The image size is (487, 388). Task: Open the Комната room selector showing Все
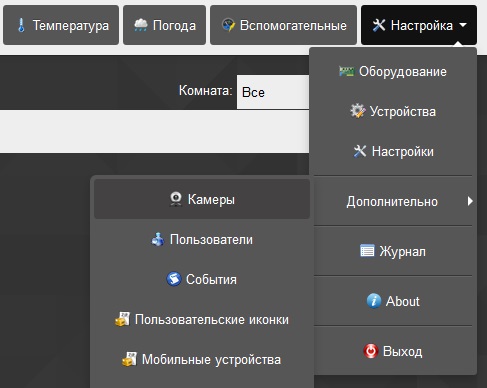pyautogui.click(x=273, y=92)
